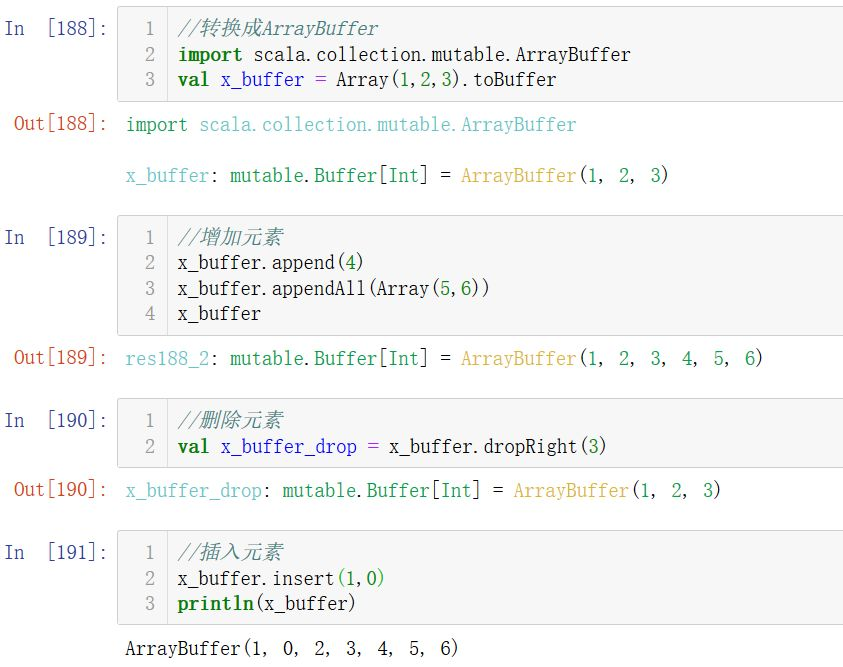Select the In [190] cell prompt
The width and height of the screenshot is (843, 667).
tap(56, 420)
